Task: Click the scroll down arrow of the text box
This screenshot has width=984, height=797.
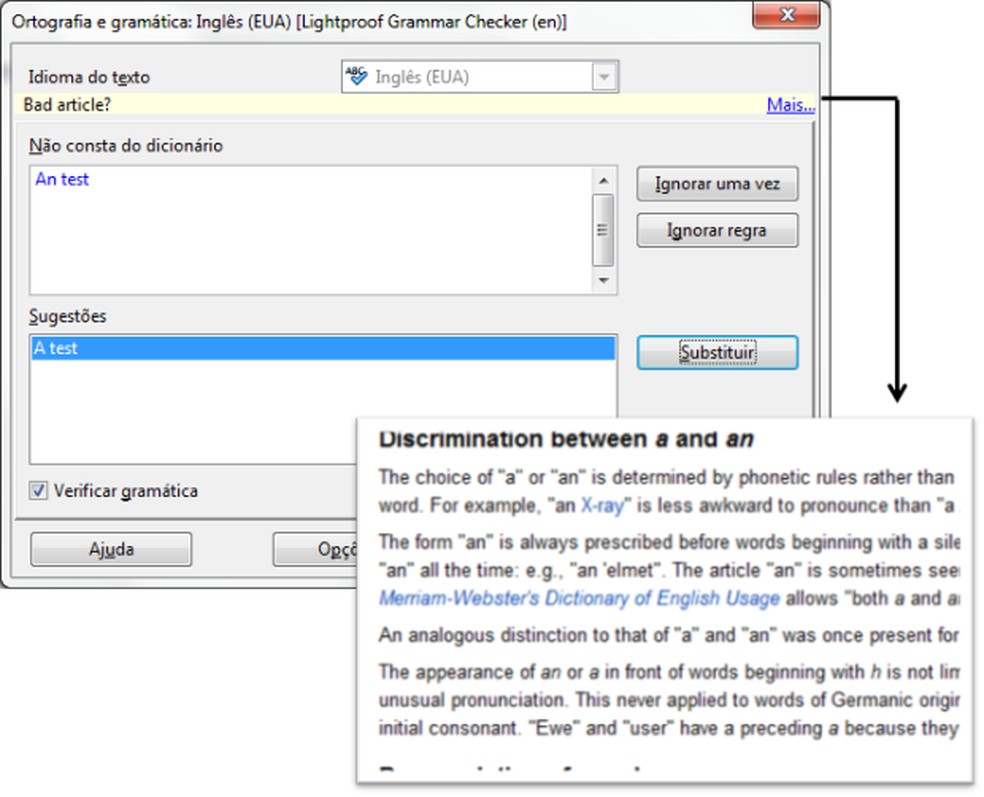Action: pos(603,281)
